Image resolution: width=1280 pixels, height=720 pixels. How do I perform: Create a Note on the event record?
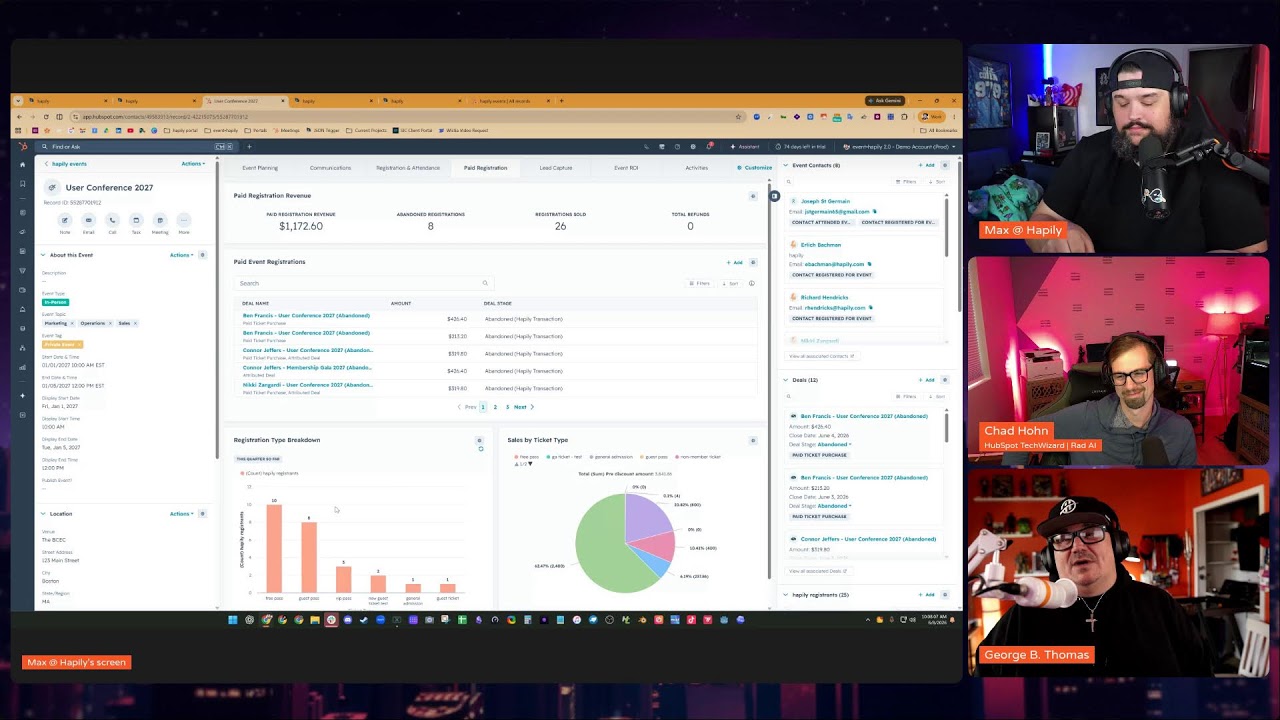coord(65,220)
